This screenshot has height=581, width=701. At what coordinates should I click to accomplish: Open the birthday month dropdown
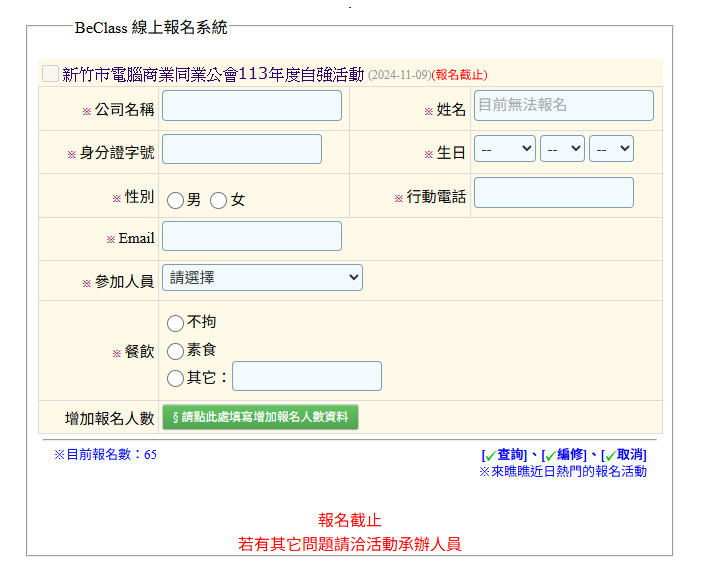click(562, 149)
